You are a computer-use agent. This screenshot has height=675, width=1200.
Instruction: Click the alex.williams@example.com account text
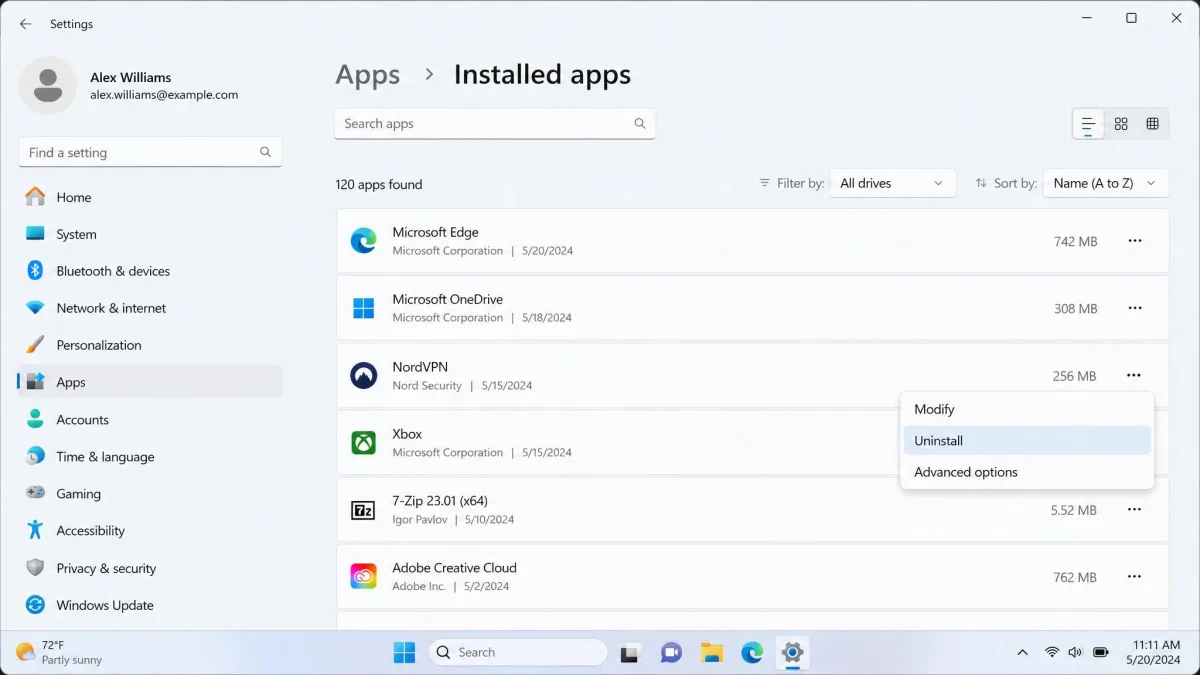click(x=164, y=95)
